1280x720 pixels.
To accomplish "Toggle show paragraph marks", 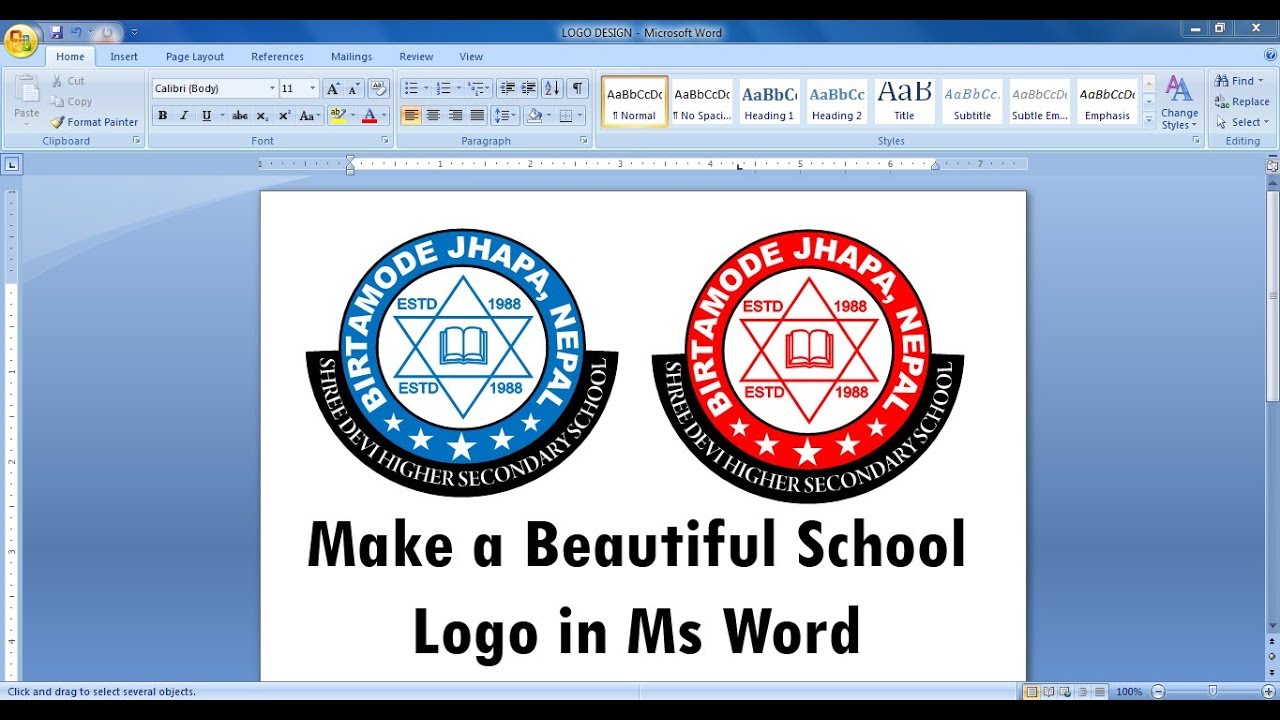I will pos(578,88).
